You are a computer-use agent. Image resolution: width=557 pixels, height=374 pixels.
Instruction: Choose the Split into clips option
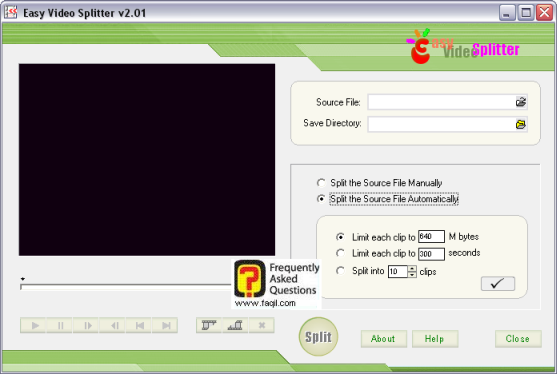[x=340, y=271]
